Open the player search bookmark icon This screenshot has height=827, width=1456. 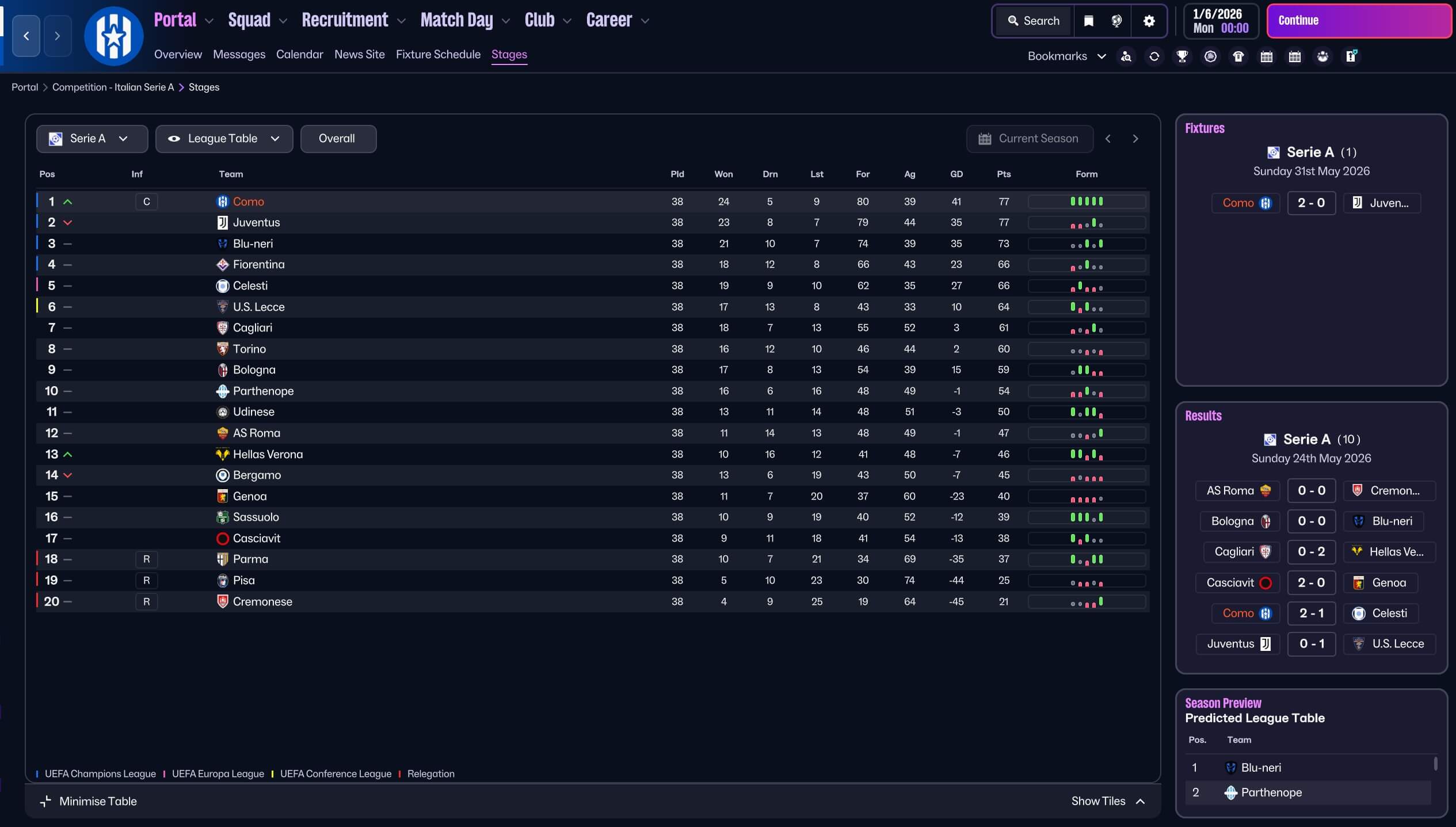pyautogui.click(x=1126, y=56)
